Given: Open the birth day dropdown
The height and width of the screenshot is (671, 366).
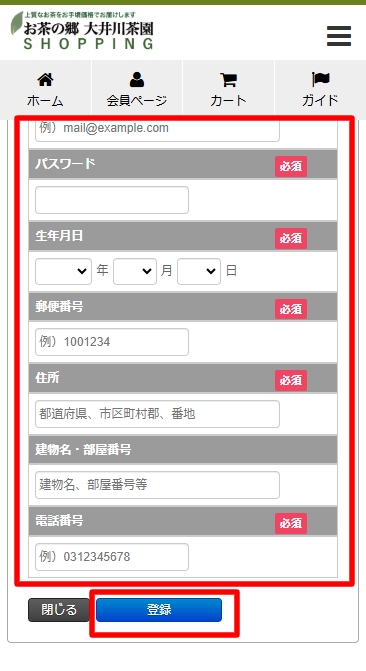Looking at the screenshot, I should click(199, 271).
